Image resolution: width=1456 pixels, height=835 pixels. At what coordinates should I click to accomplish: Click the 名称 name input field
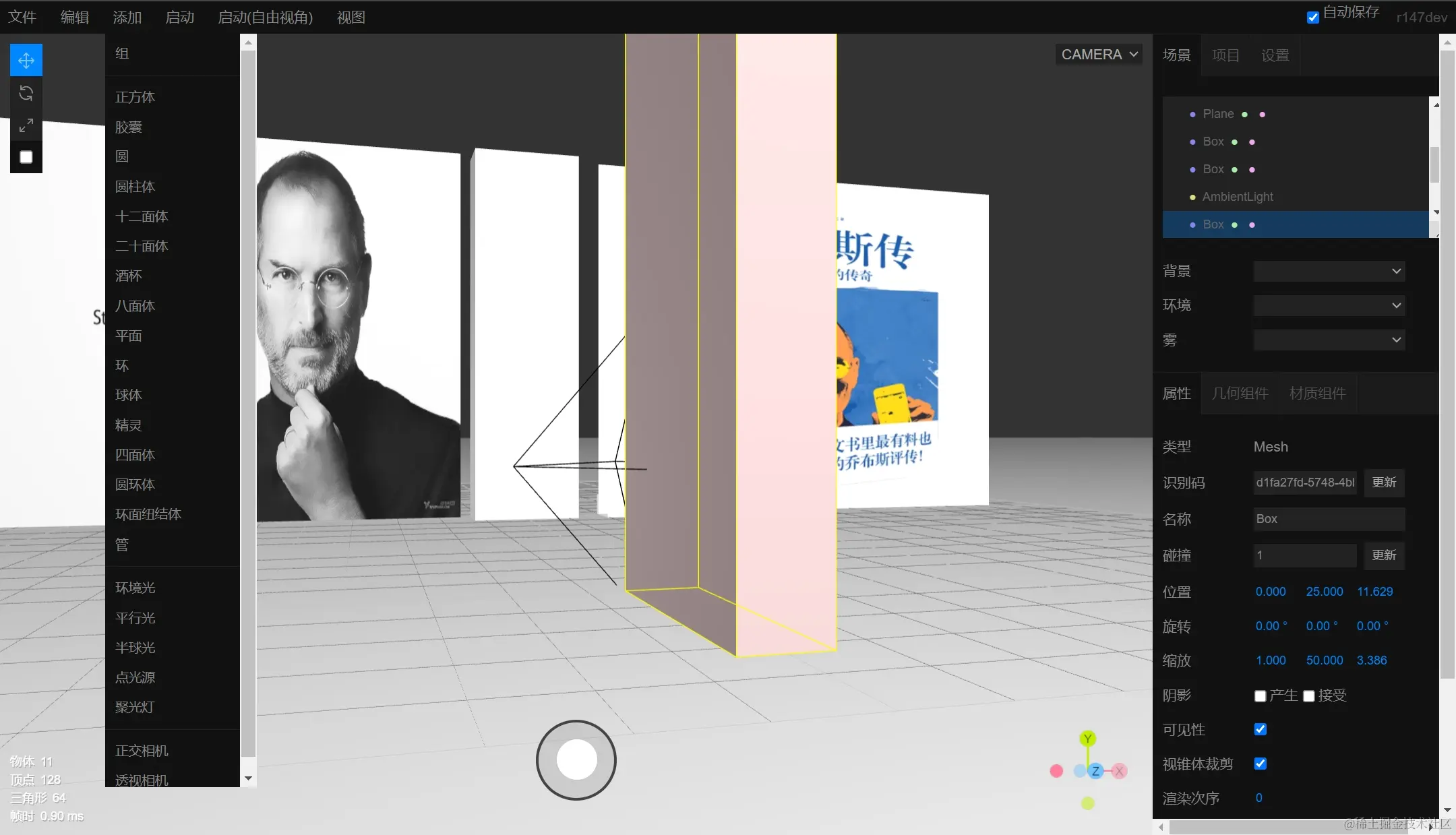coord(1329,519)
